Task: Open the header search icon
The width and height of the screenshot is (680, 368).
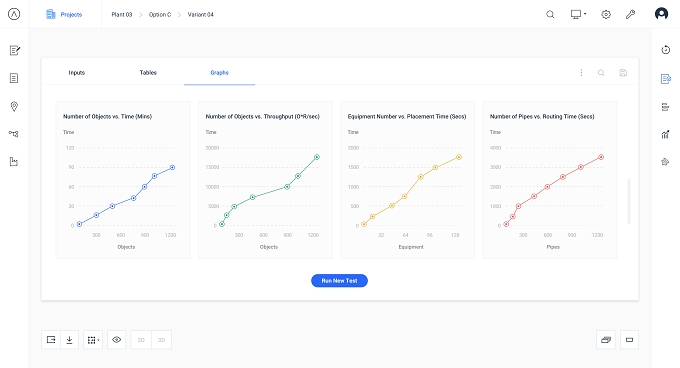Action: tap(550, 14)
